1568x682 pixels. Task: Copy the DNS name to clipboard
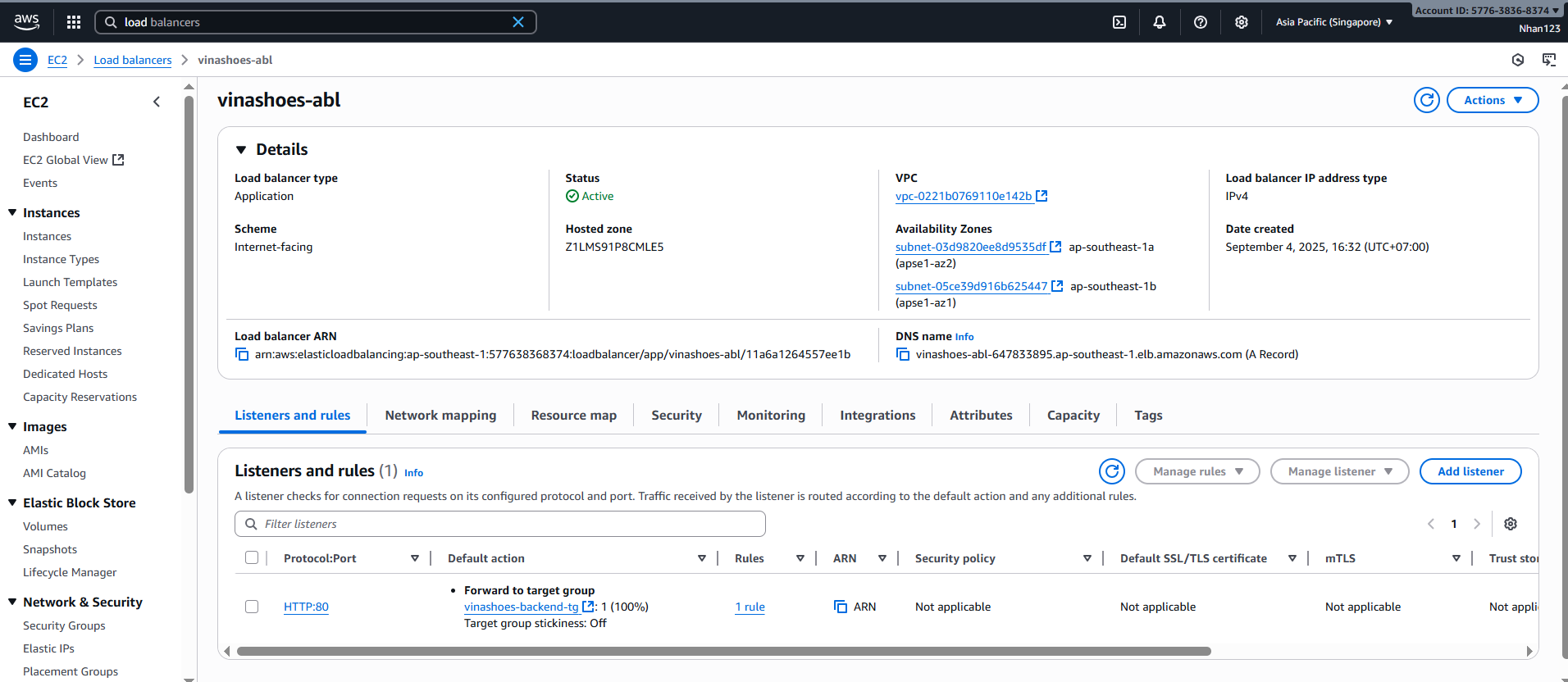(903, 354)
